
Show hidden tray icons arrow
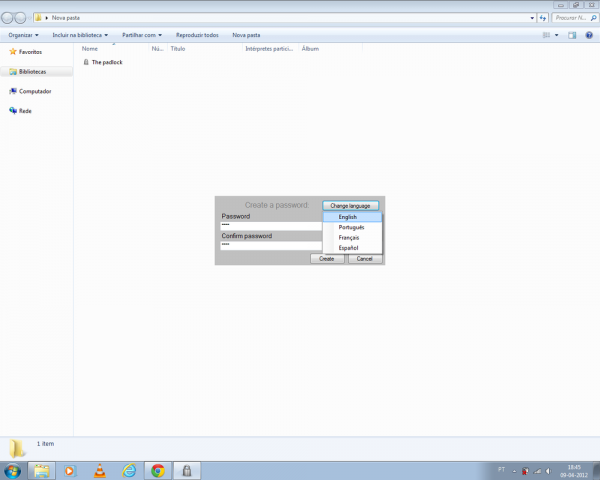pos(514,471)
